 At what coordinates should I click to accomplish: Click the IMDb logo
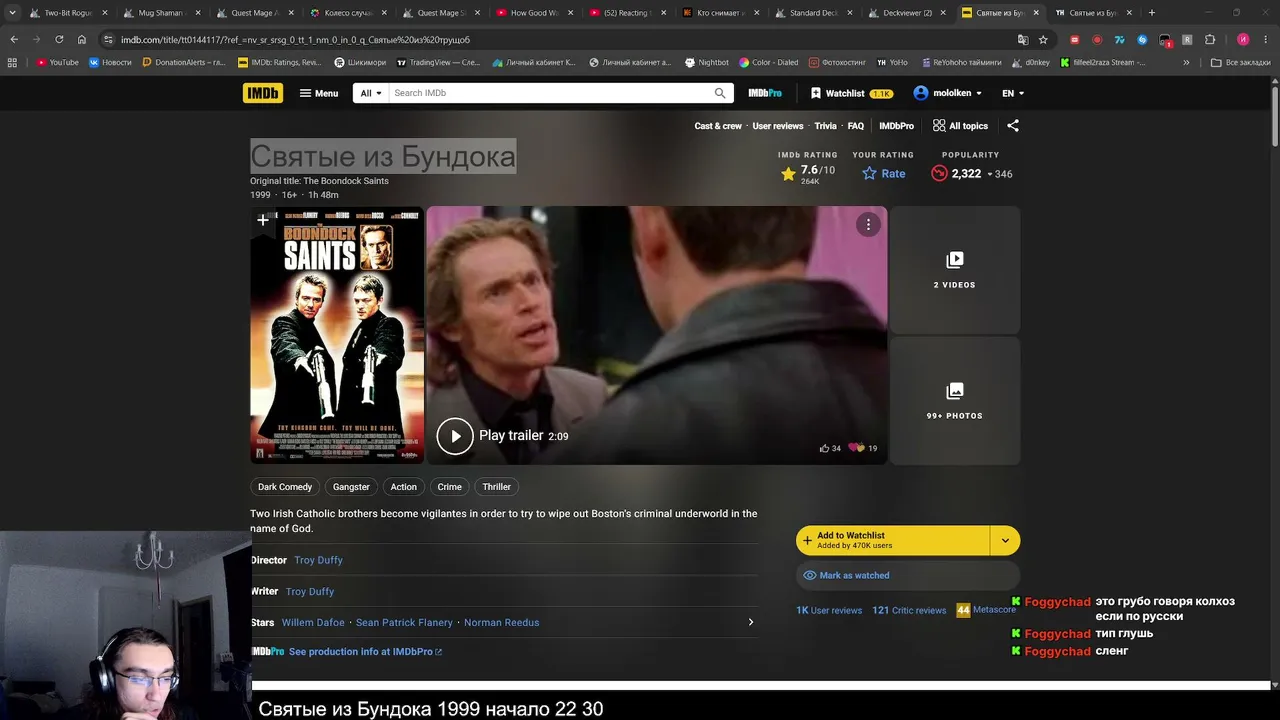tap(263, 93)
